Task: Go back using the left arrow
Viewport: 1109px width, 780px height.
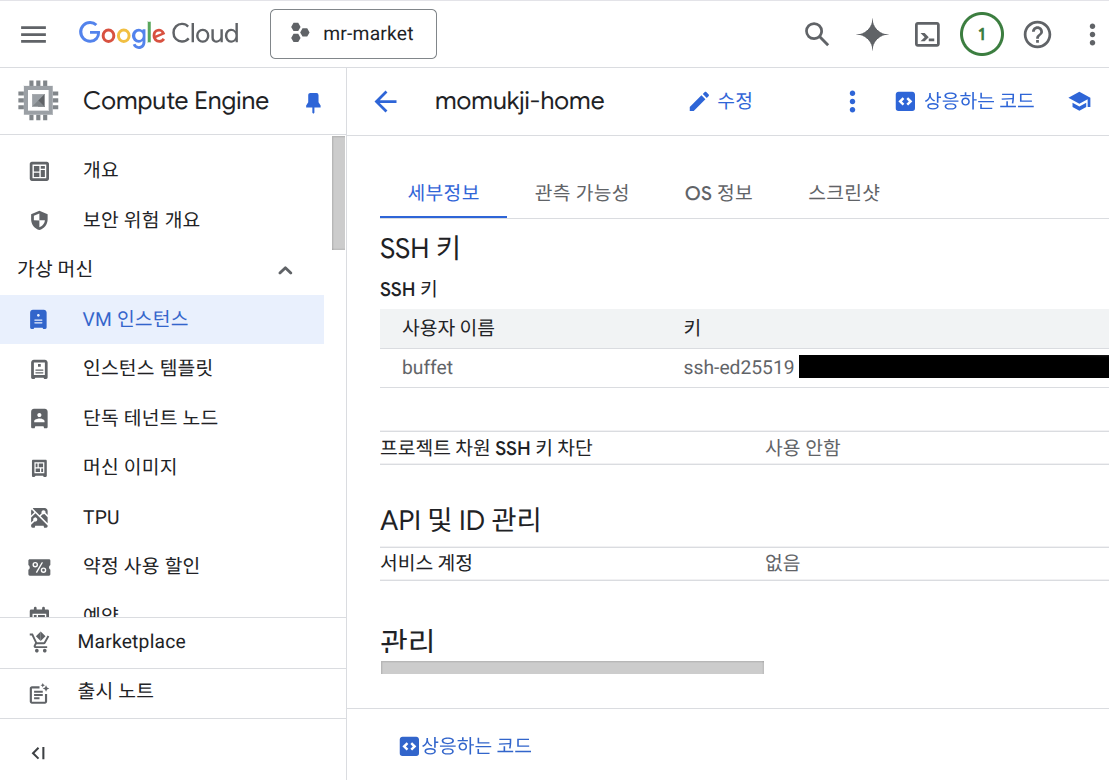Action: pyautogui.click(x=385, y=102)
